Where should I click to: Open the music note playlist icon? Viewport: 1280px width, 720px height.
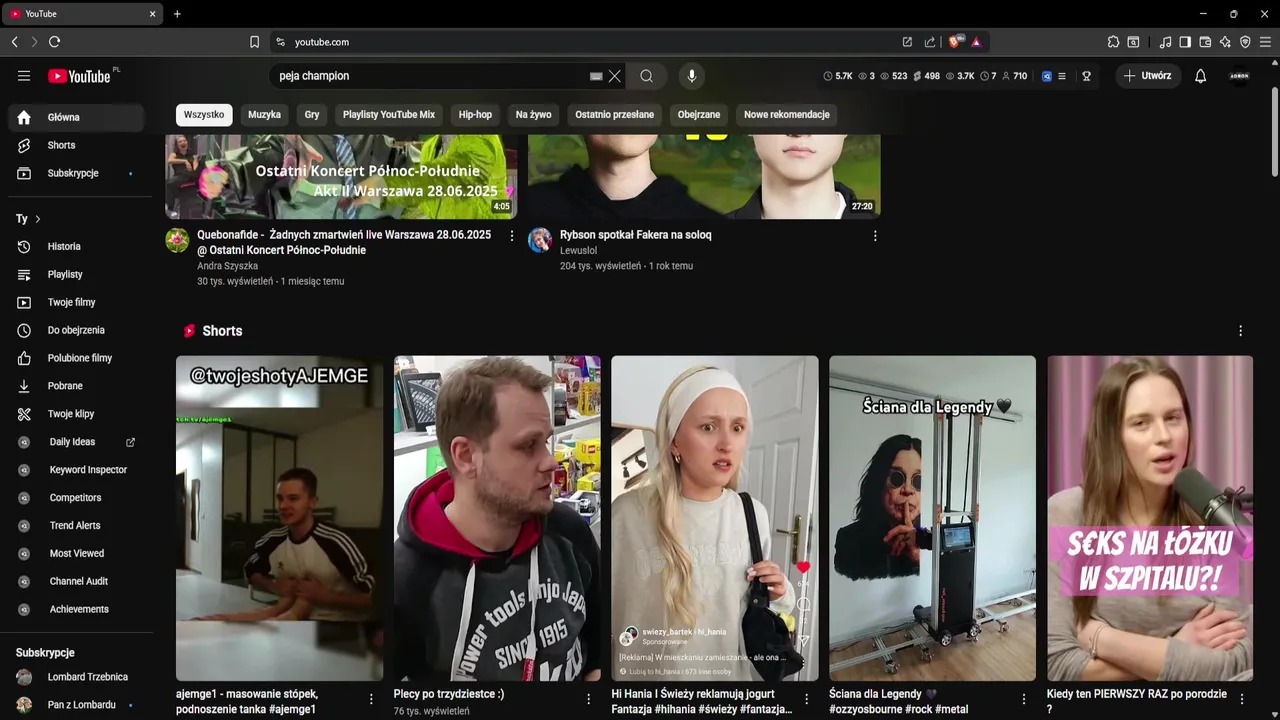pyautogui.click(x=1165, y=42)
